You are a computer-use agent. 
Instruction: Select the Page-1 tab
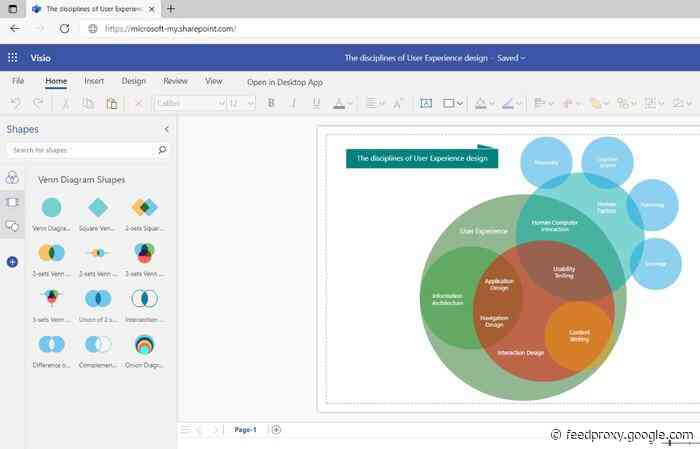[245, 430]
